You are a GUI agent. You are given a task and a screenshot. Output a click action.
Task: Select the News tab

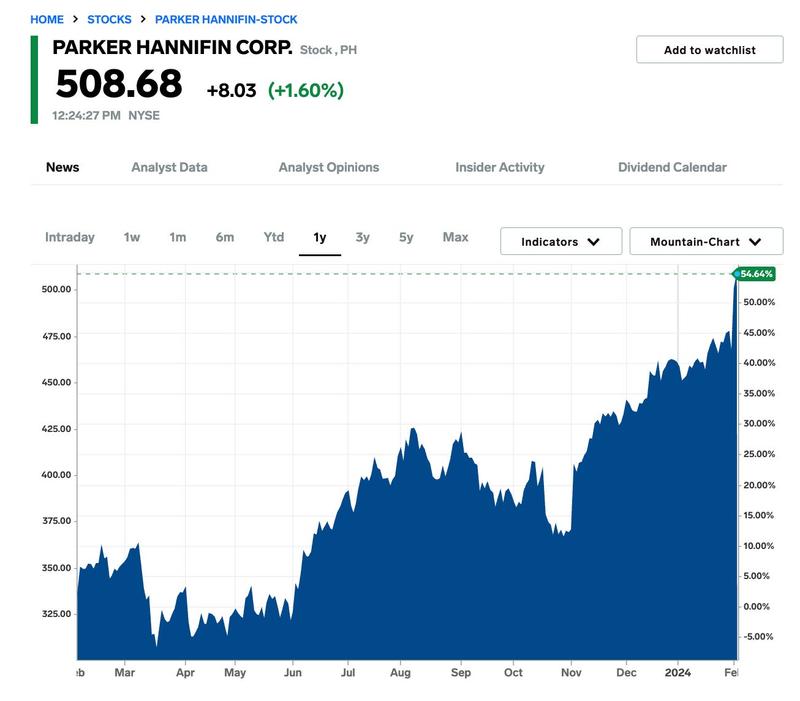(63, 167)
